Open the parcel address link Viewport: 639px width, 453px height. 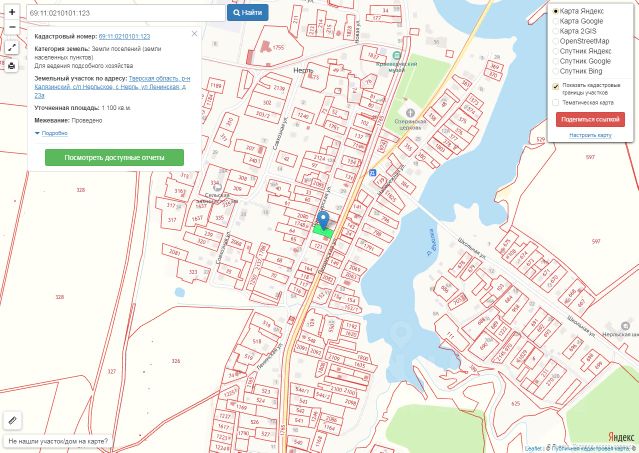(x=112, y=87)
